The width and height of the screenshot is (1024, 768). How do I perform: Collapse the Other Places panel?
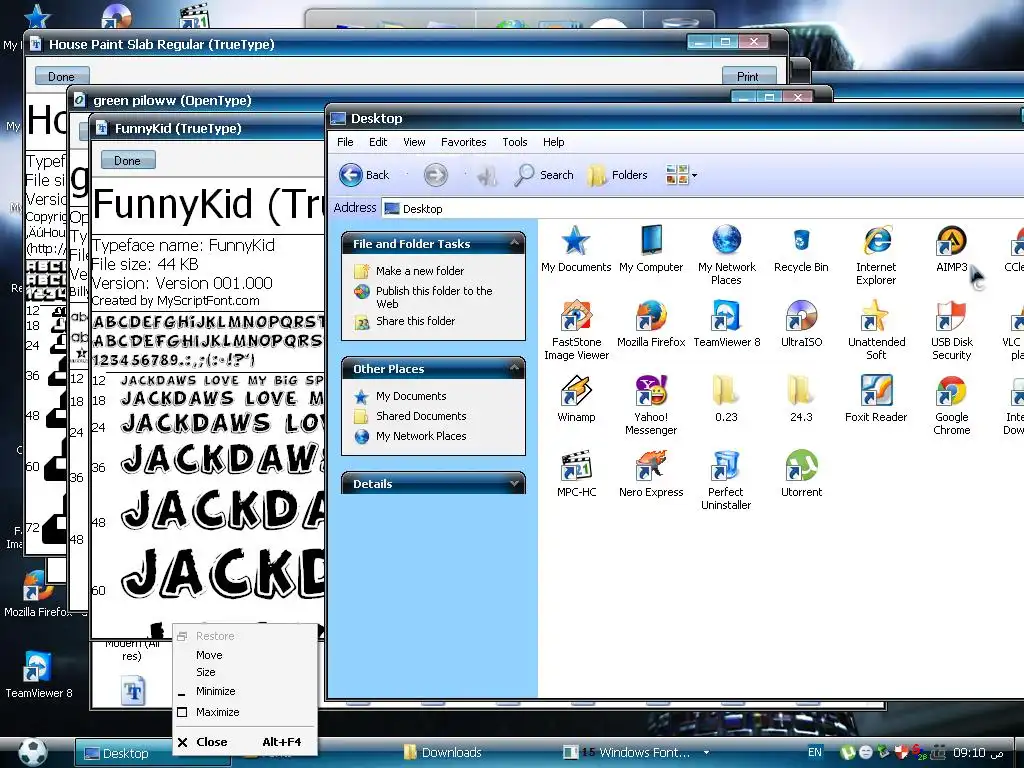click(x=515, y=368)
